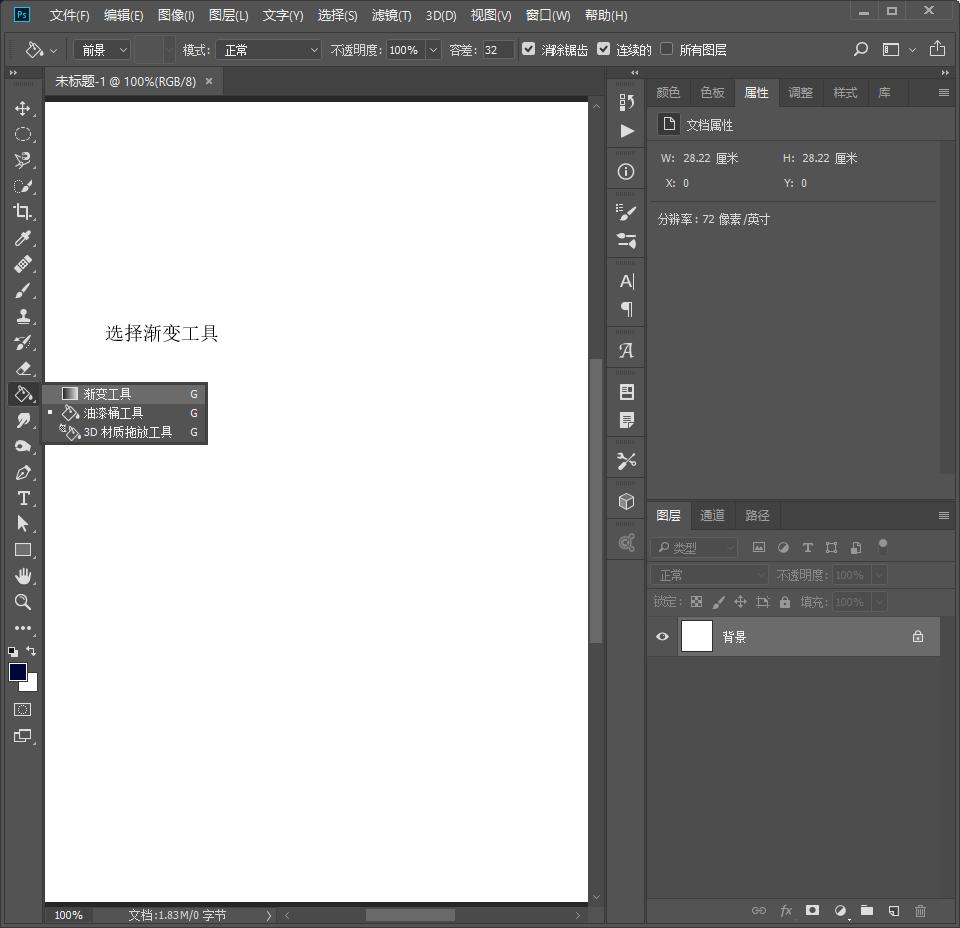This screenshot has height=928, width=960.
Task: Hide the 背景 layer visibility eye
Action: click(x=662, y=637)
